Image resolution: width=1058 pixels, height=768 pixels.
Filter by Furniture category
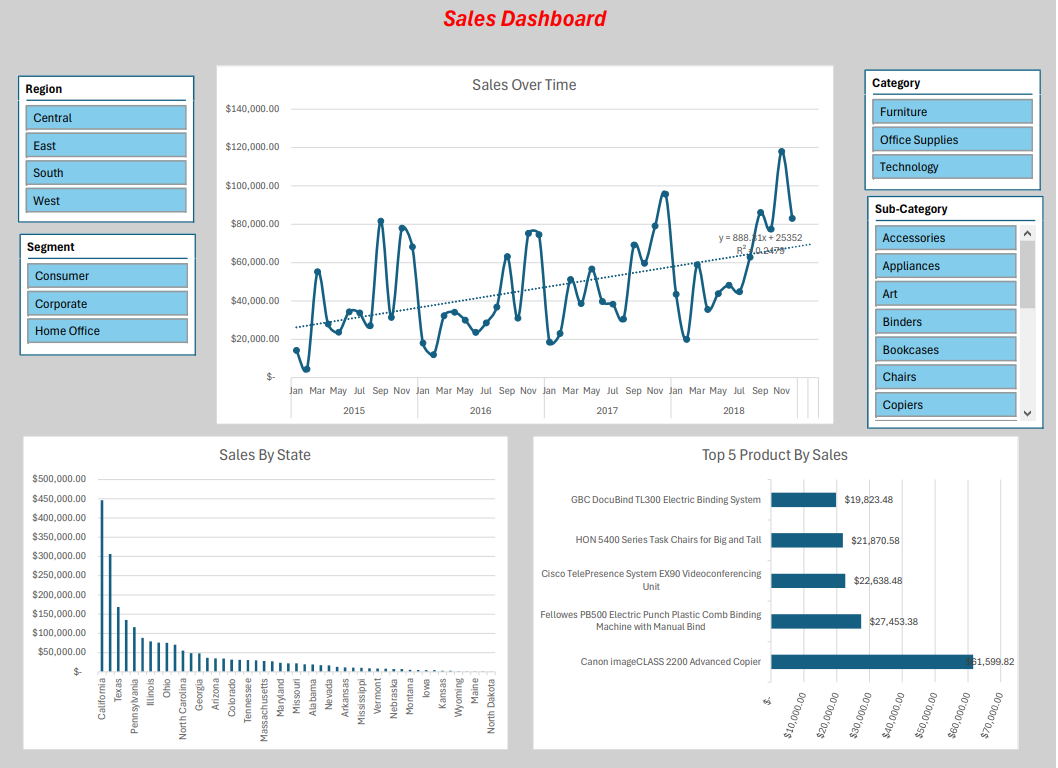point(953,112)
